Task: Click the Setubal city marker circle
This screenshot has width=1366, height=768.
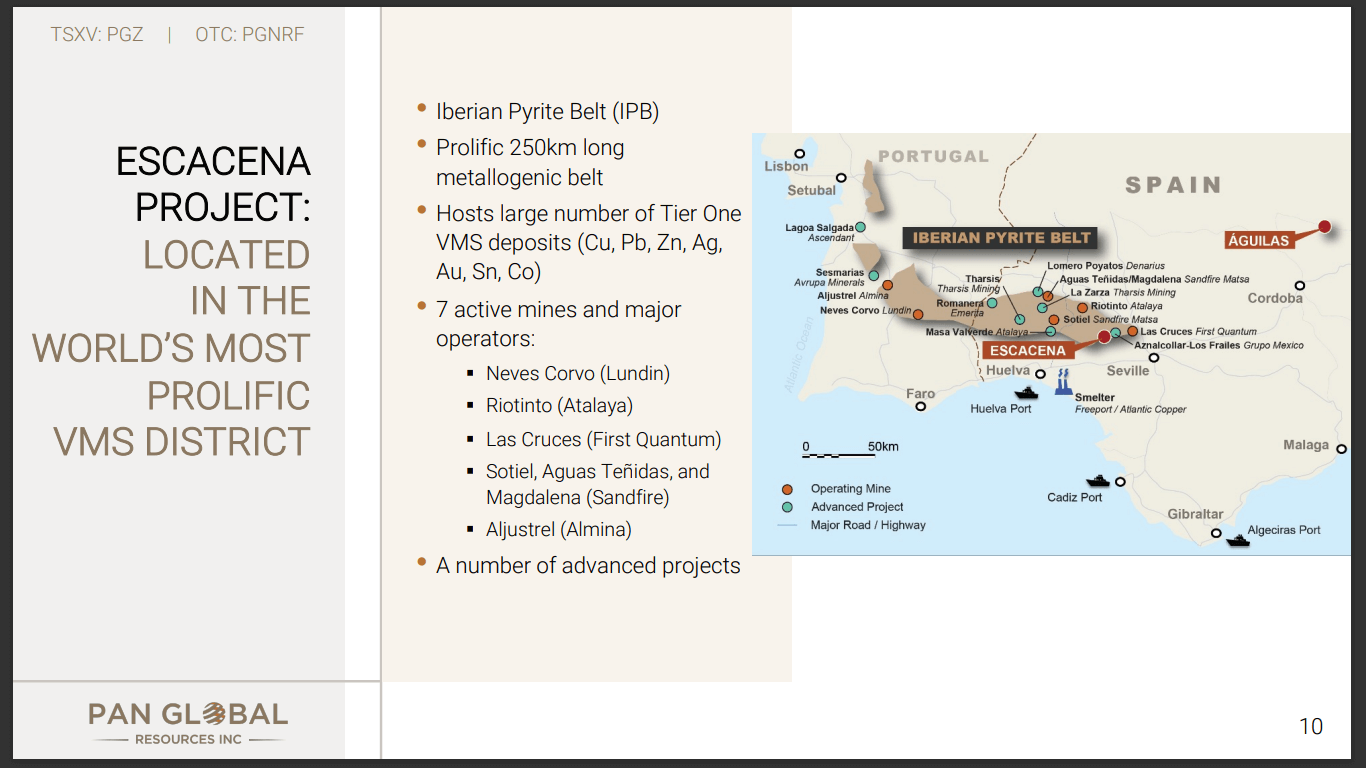Action: 841,178
